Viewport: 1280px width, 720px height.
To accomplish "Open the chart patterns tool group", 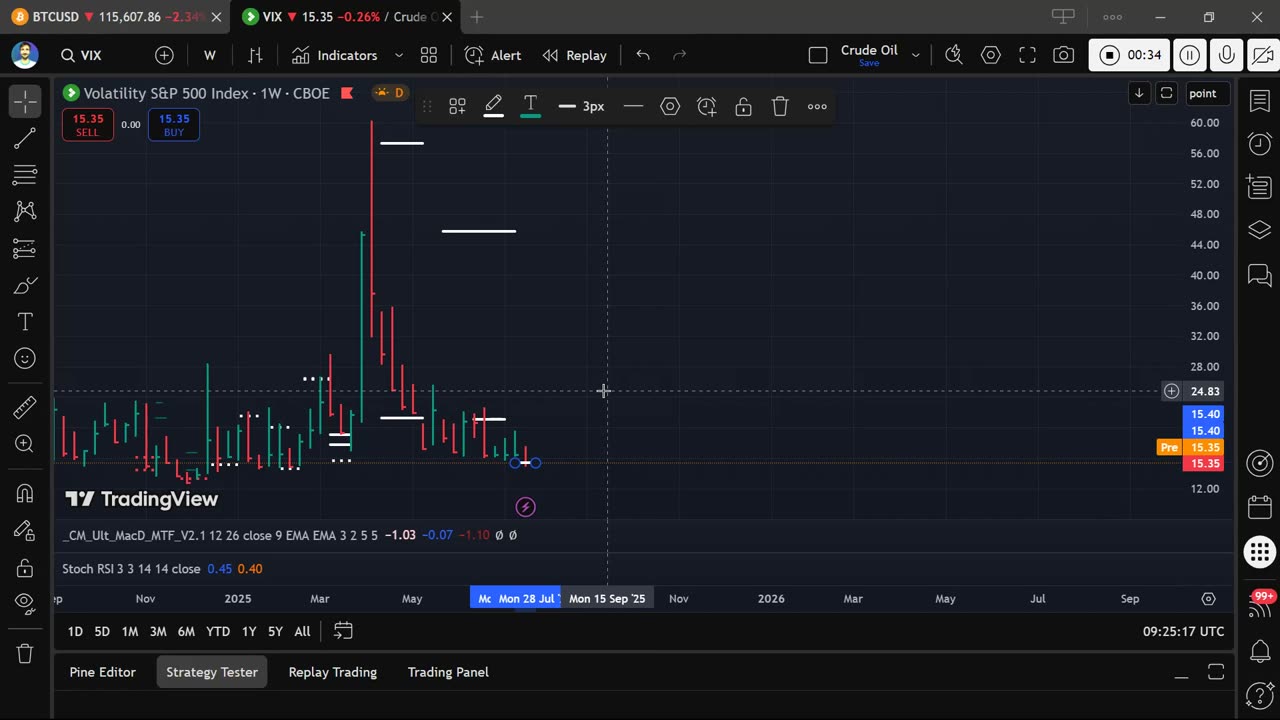I will (x=25, y=211).
